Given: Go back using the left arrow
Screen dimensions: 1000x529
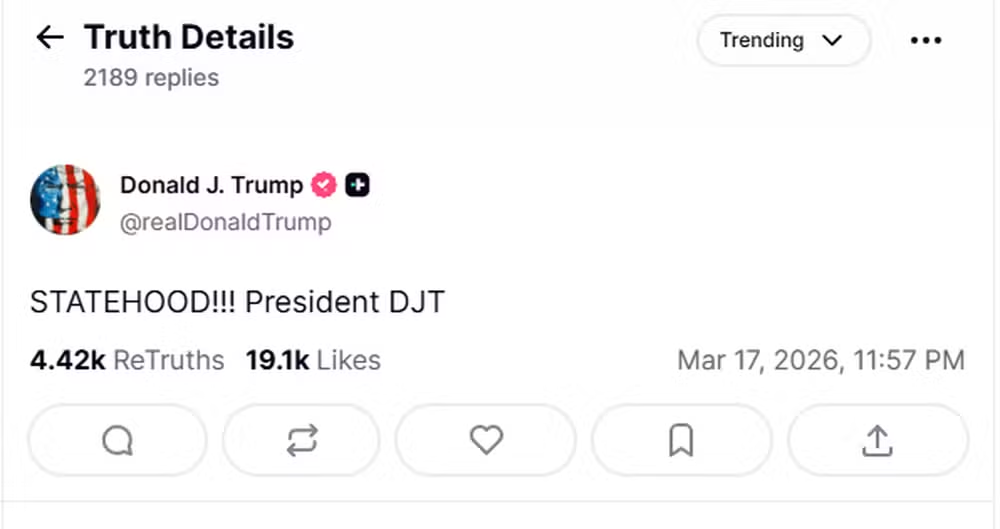Looking at the screenshot, I should [x=49, y=38].
